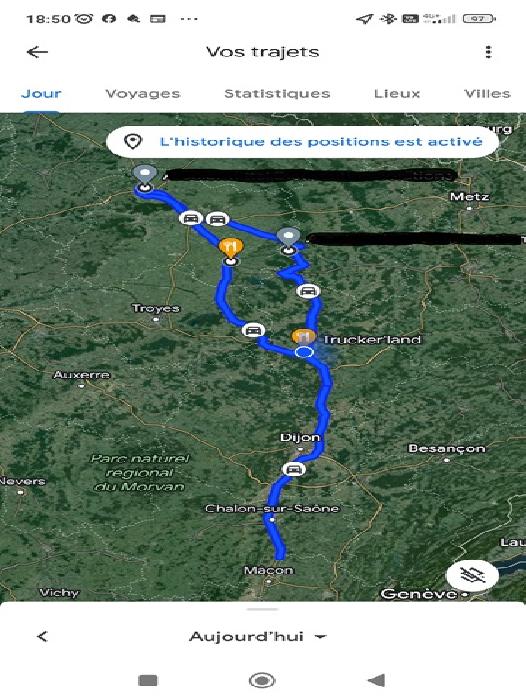Open the Lieux tab
The width and height of the screenshot is (526, 700).
397,94
